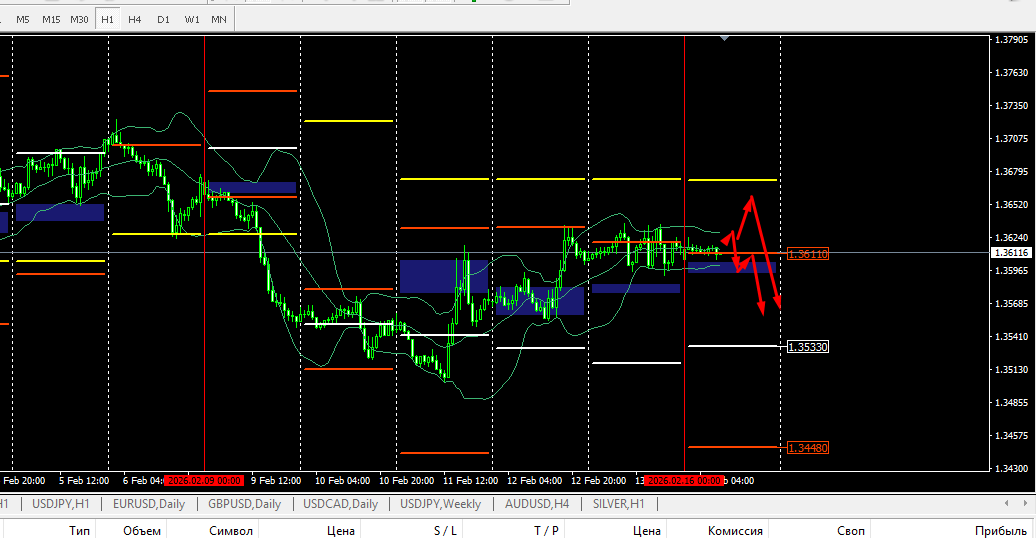Switch to the EURUSD,Daily chart tab
Image resolution: width=1036 pixels, height=538 pixels.
click(x=149, y=504)
